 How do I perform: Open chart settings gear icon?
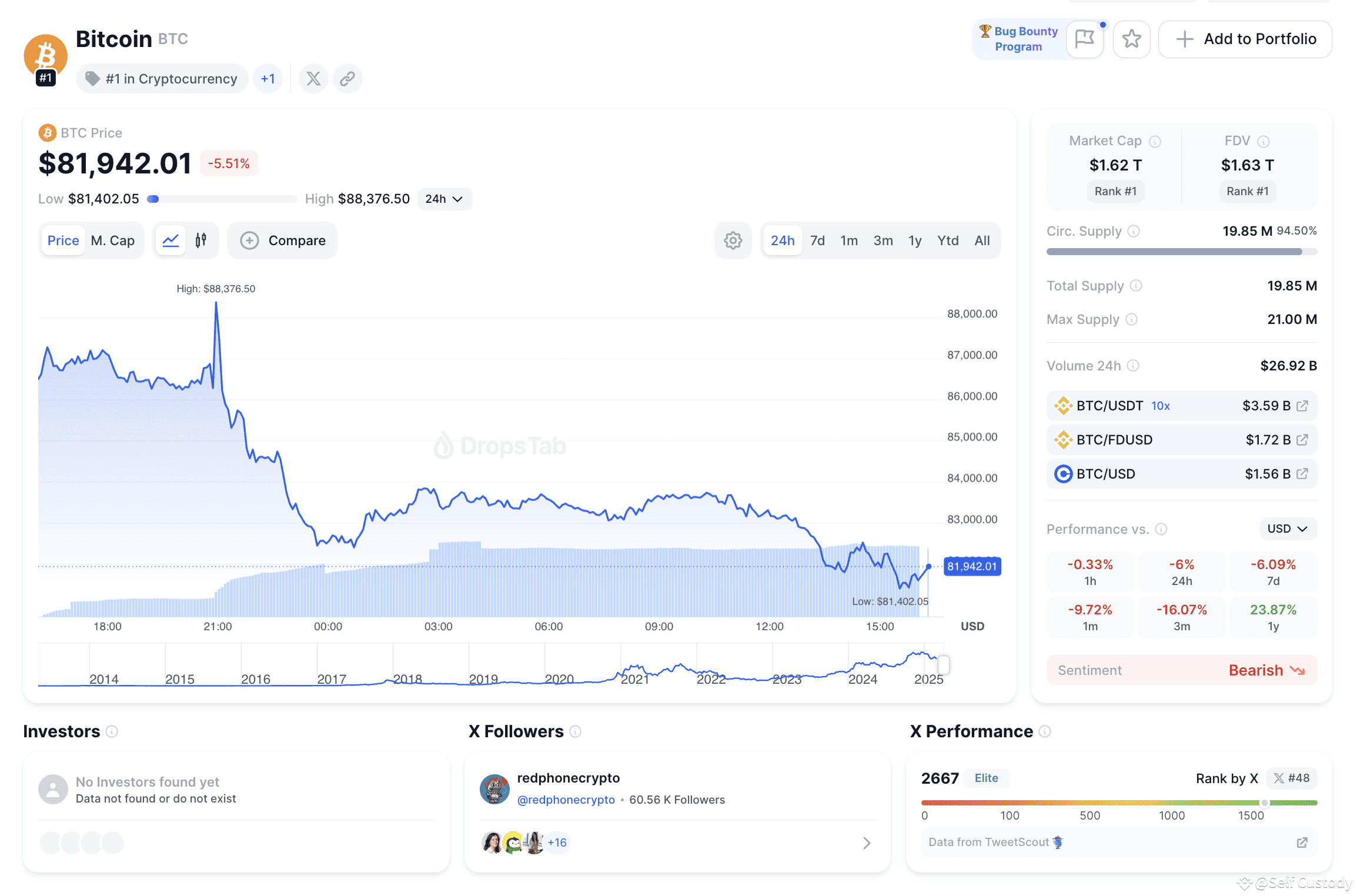coord(733,240)
